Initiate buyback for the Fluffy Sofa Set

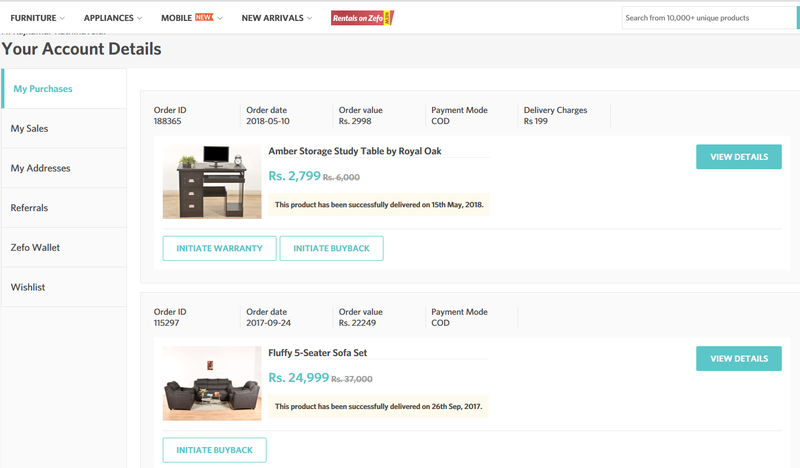pos(214,450)
